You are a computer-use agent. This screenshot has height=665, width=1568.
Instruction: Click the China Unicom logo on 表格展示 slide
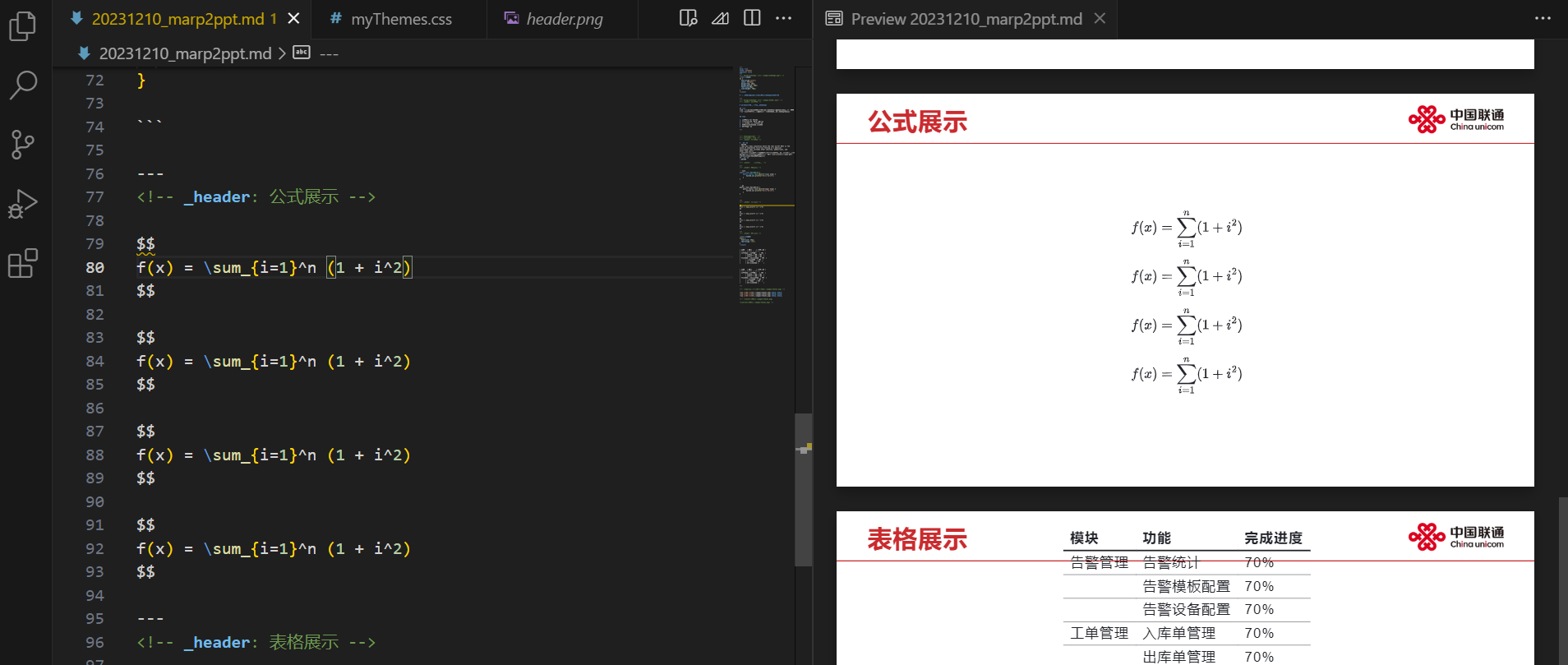pyautogui.click(x=1456, y=537)
